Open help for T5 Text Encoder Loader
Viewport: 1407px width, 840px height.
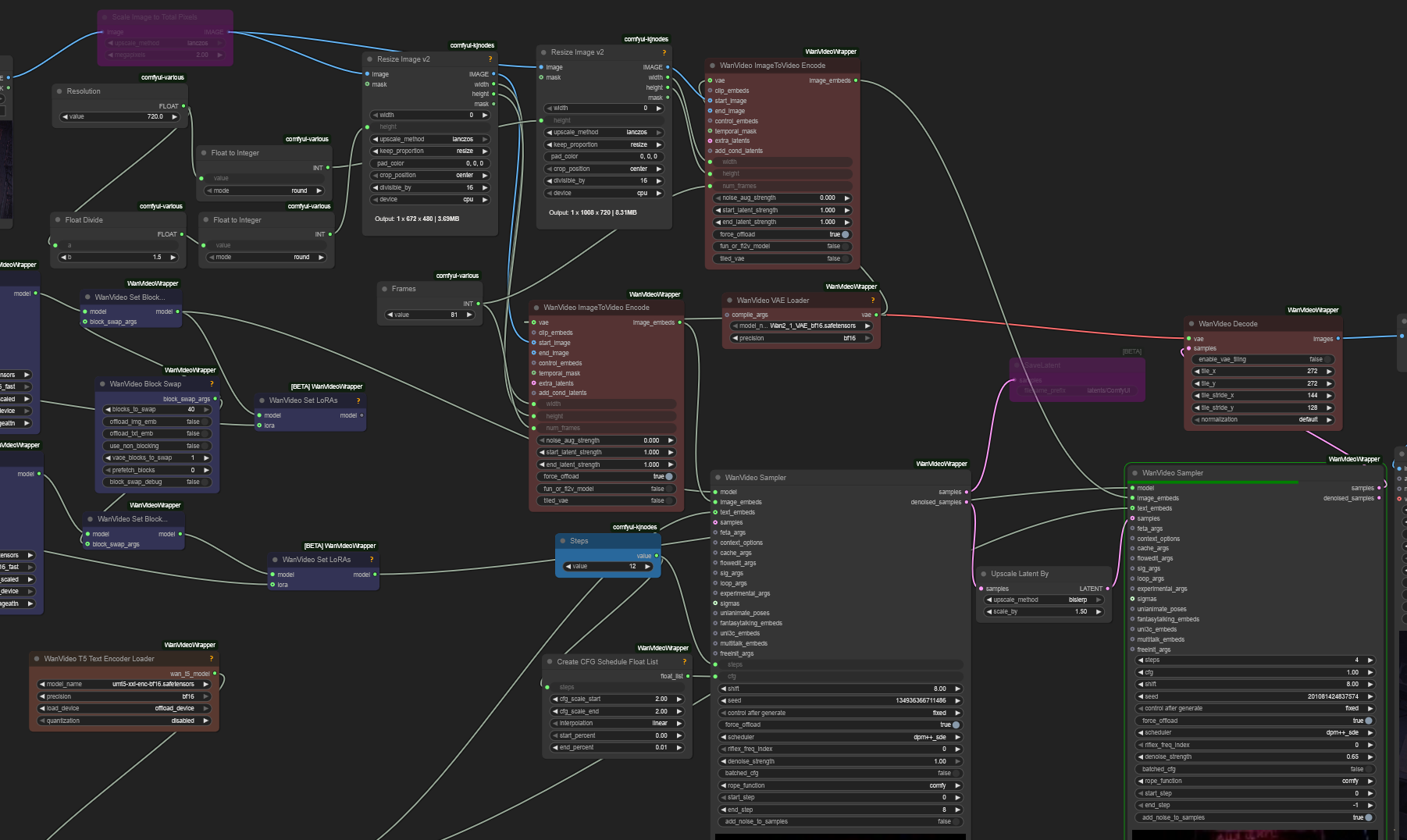point(211,659)
